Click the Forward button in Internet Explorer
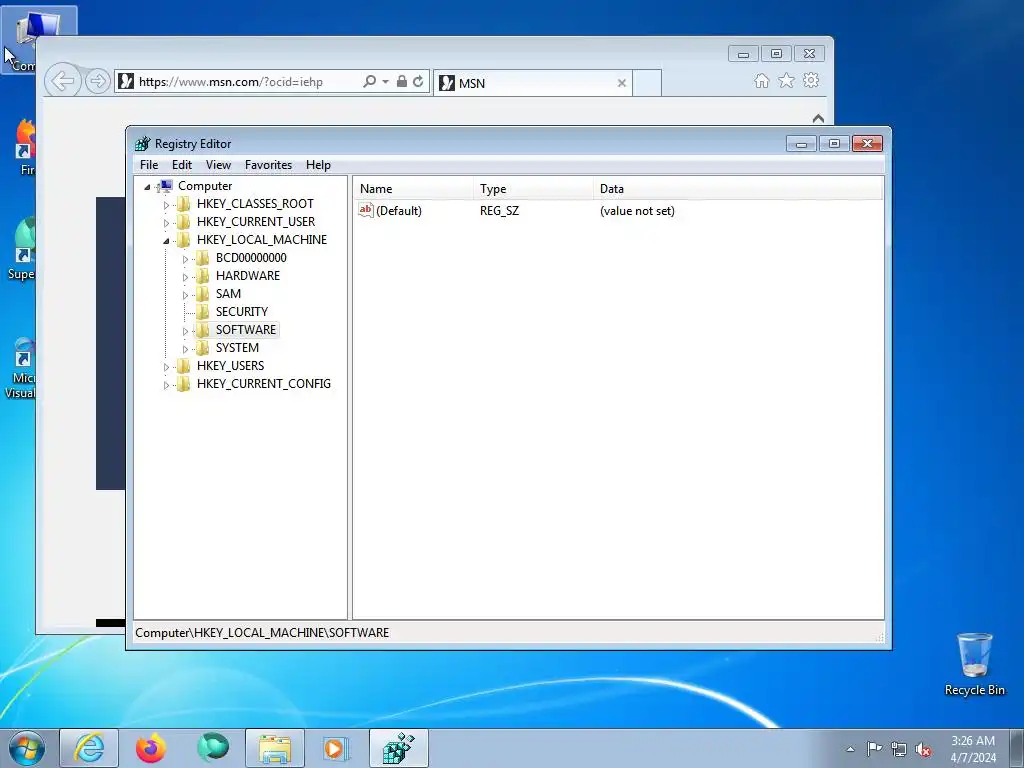The width and height of the screenshot is (1024, 768). (x=97, y=82)
